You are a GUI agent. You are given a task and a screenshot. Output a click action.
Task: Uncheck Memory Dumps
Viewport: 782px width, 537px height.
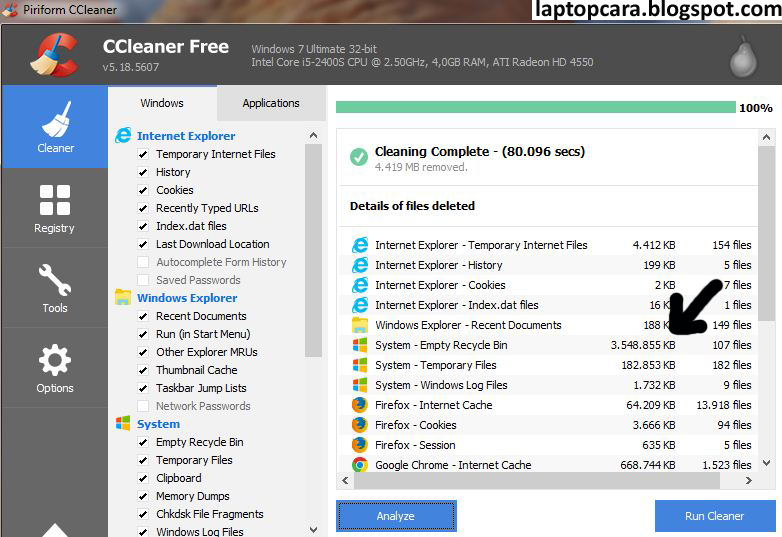(143, 496)
